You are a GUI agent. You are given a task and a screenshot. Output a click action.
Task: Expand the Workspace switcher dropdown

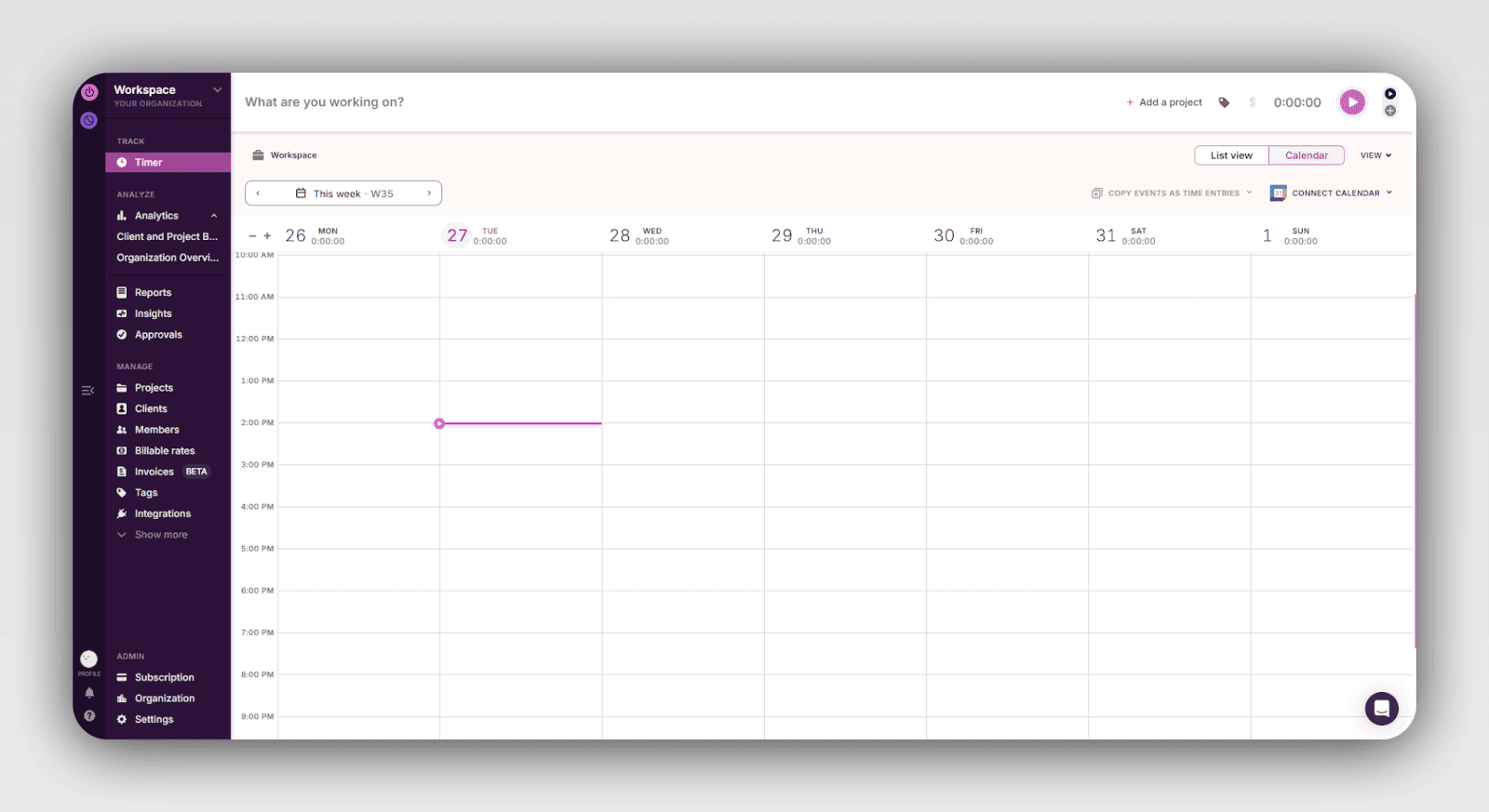point(217,90)
